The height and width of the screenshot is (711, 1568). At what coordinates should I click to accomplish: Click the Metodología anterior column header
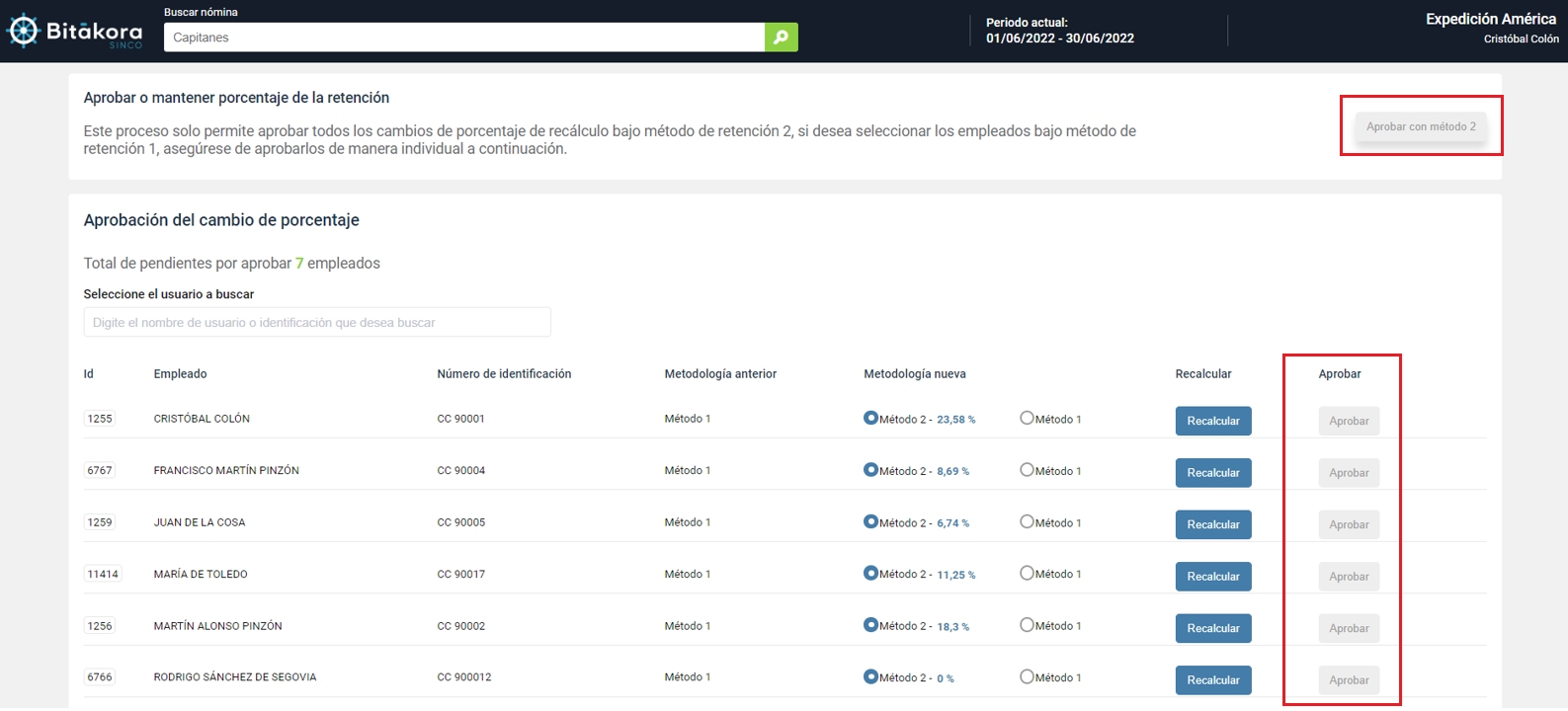(x=720, y=374)
